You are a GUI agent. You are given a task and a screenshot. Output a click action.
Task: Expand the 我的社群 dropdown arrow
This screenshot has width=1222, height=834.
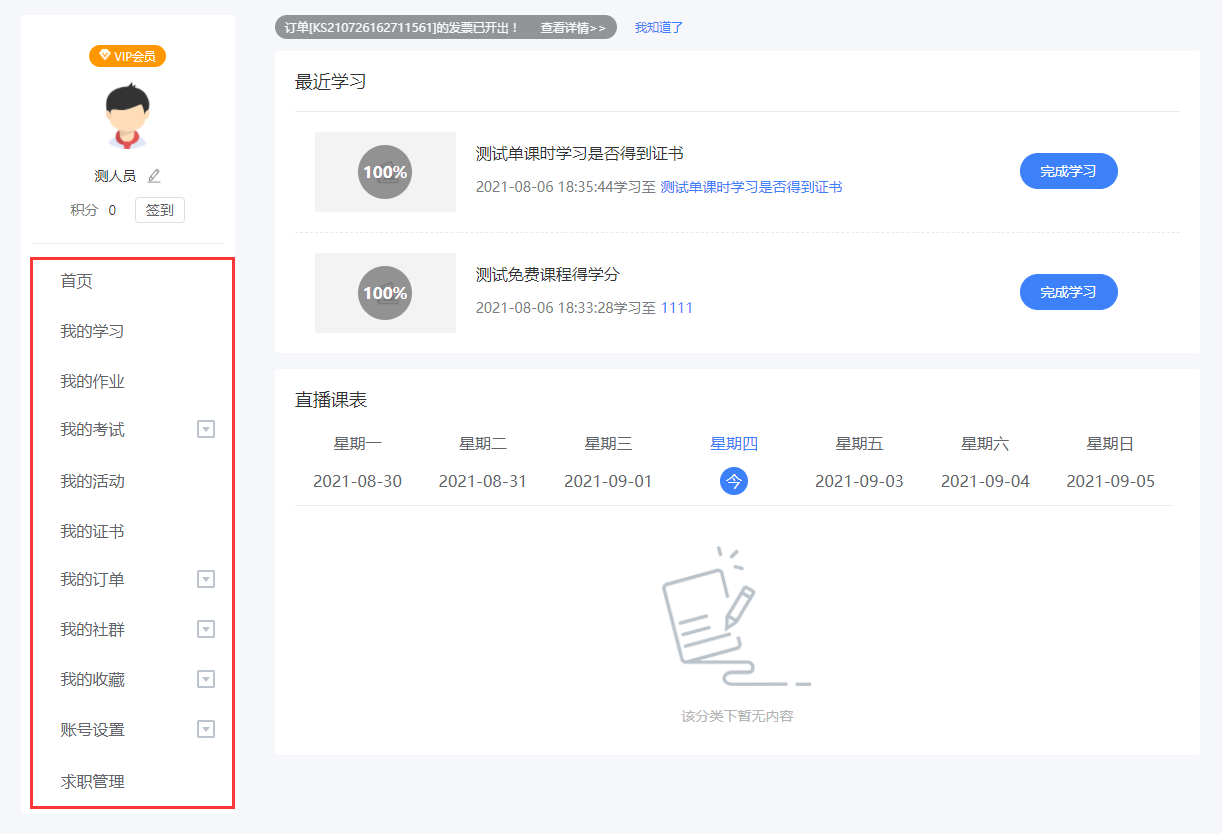pos(206,630)
